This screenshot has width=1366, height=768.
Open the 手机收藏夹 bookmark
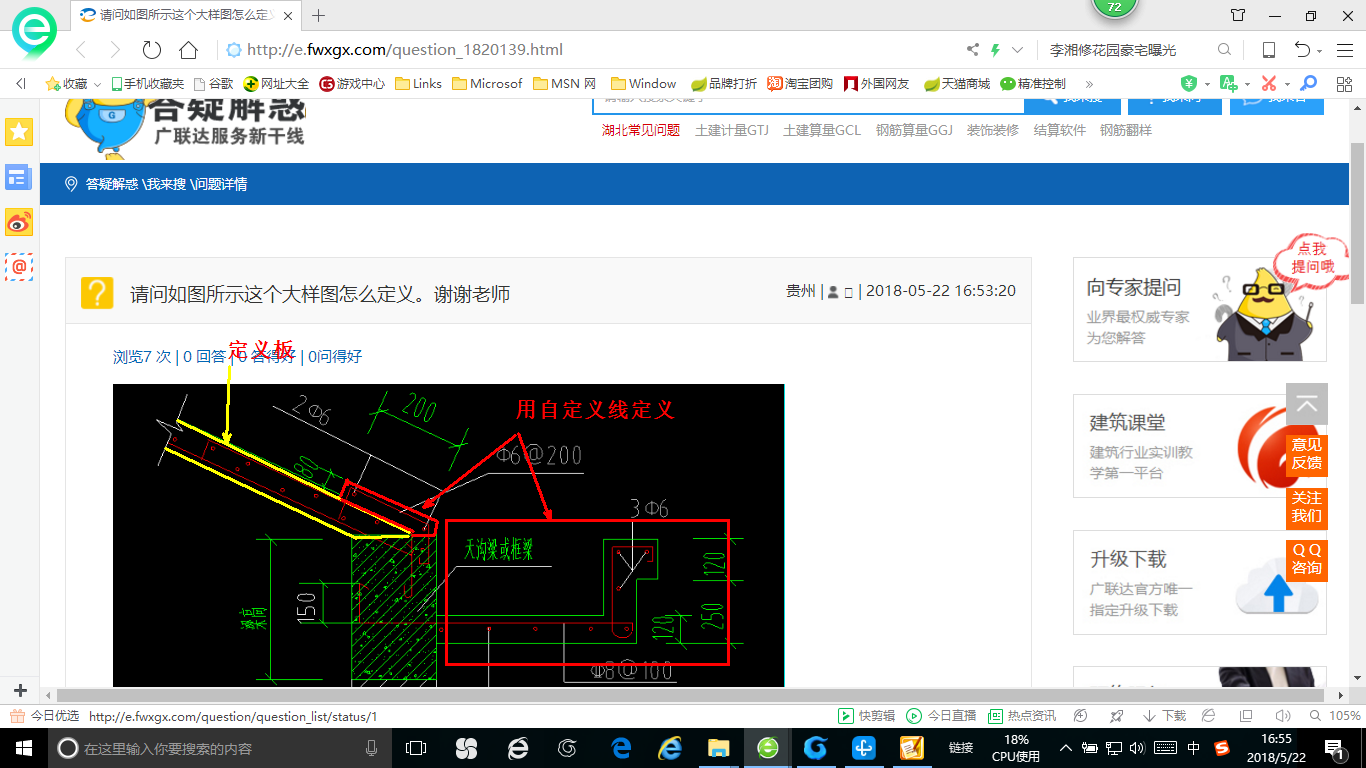point(147,84)
